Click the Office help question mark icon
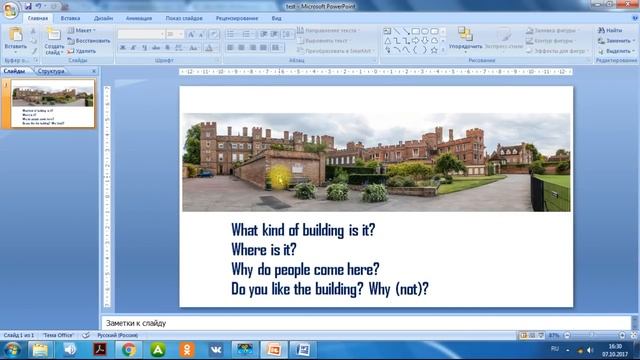 click(x=635, y=18)
